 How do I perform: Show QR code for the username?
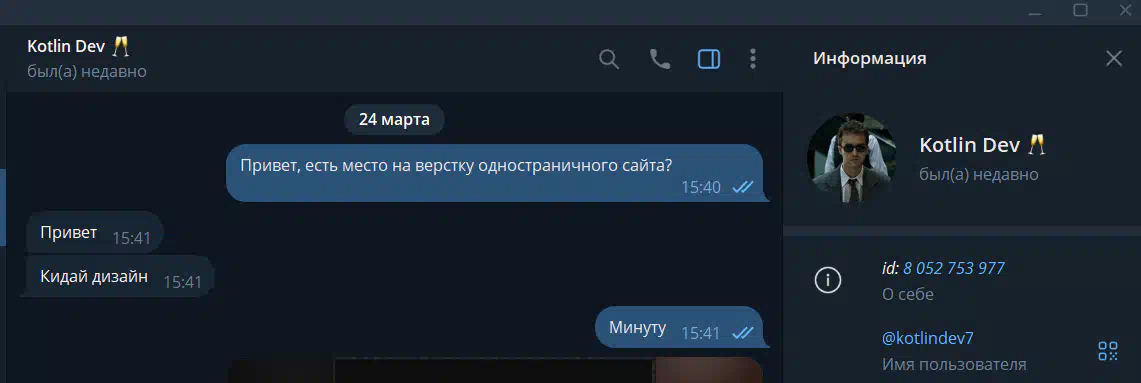coord(1107,351)
